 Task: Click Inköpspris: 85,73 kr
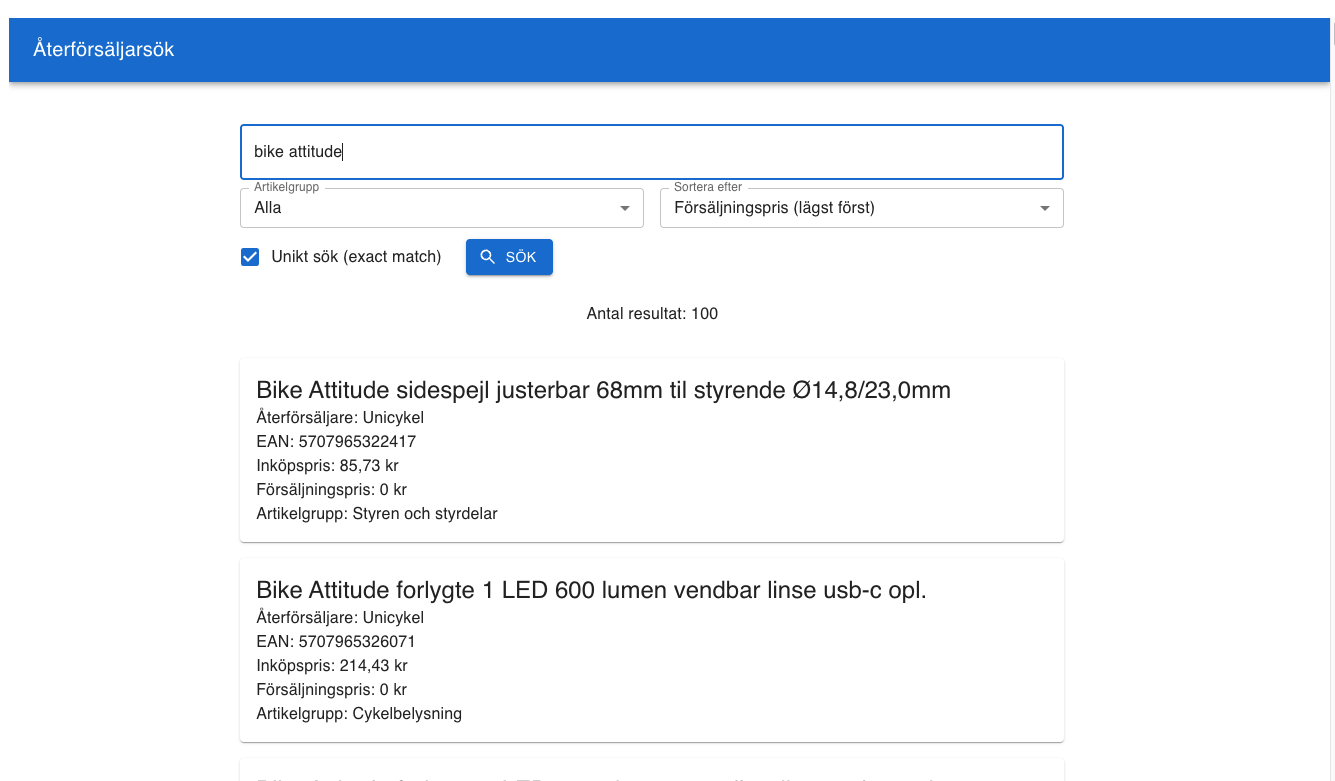click(x=327, y=465)
